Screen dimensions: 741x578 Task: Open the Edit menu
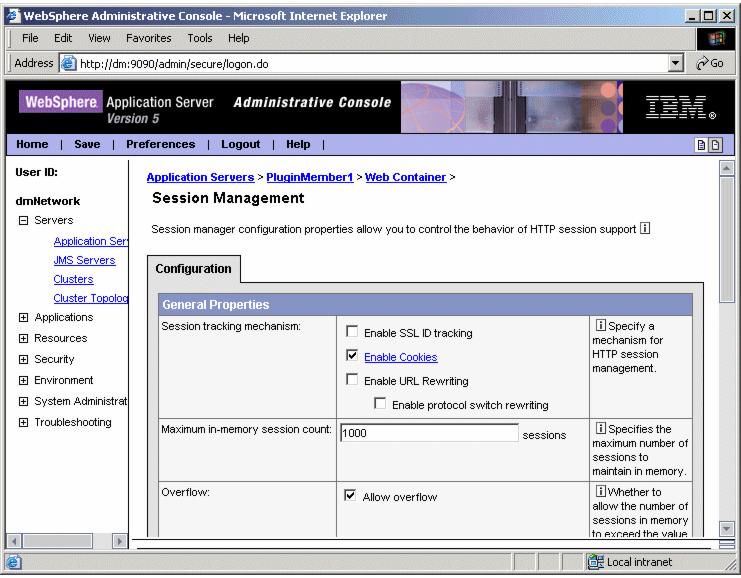pyautogui.click(x=63, y=38)
